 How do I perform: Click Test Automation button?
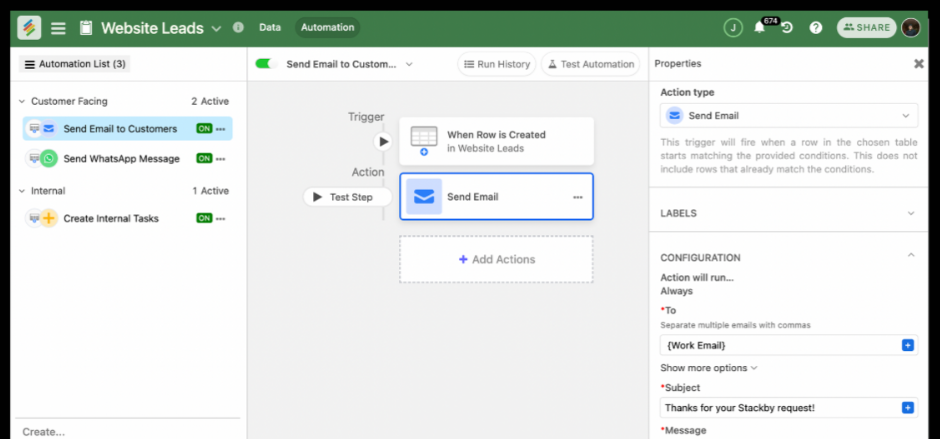click(590, 64)
